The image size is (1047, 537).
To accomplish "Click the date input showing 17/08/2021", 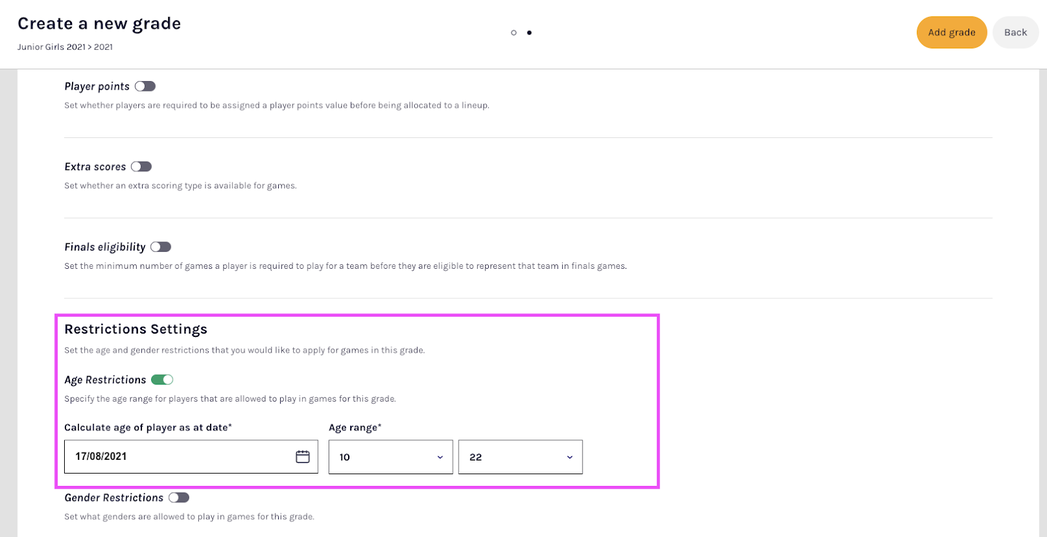I will (x=180, y=457).
